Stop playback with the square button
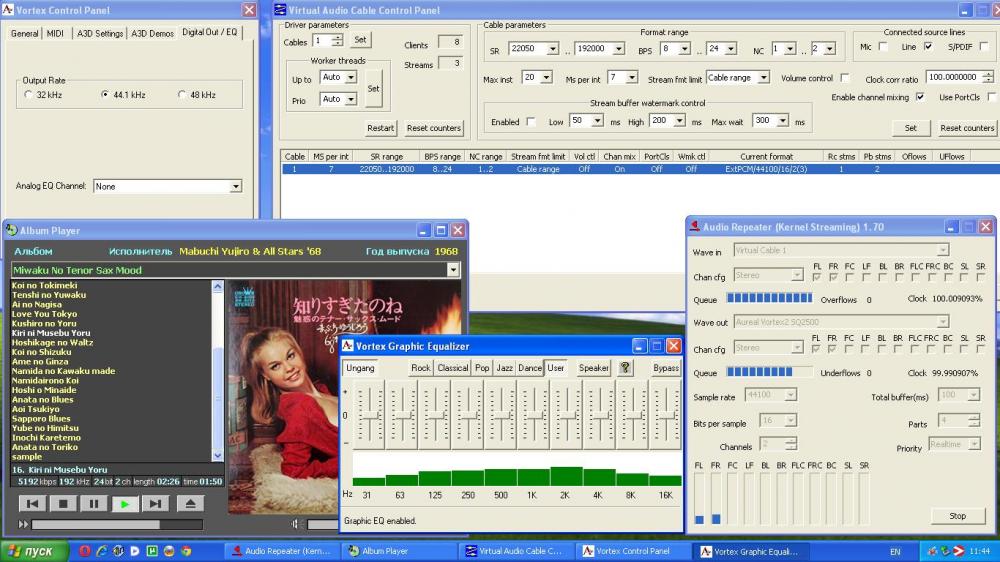 (63, 504)
